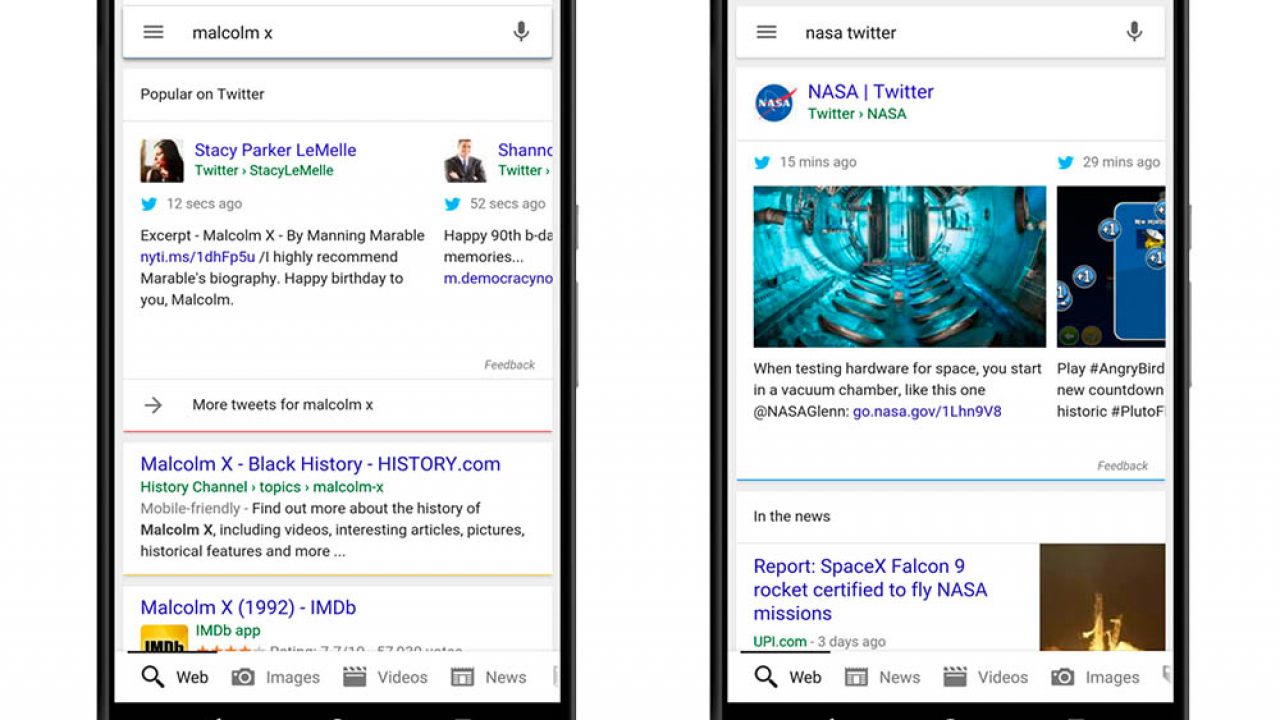Click the IMDb app logo icon

164,638
